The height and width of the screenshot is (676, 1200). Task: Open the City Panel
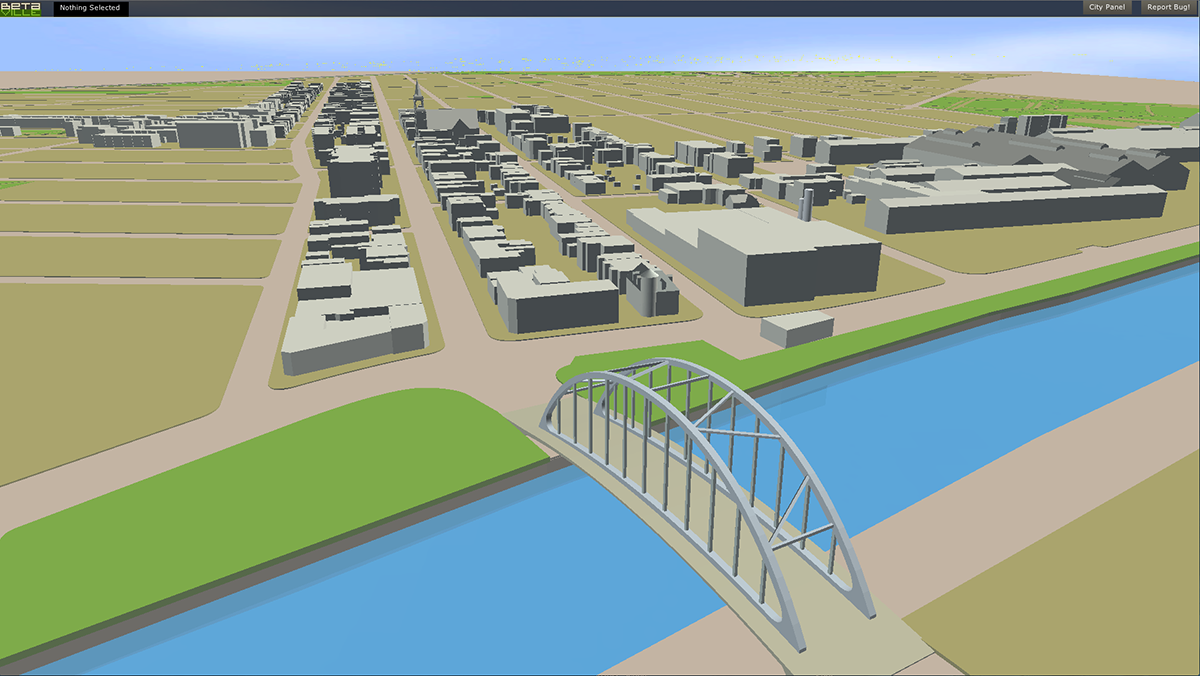[x=1107, y=8]
